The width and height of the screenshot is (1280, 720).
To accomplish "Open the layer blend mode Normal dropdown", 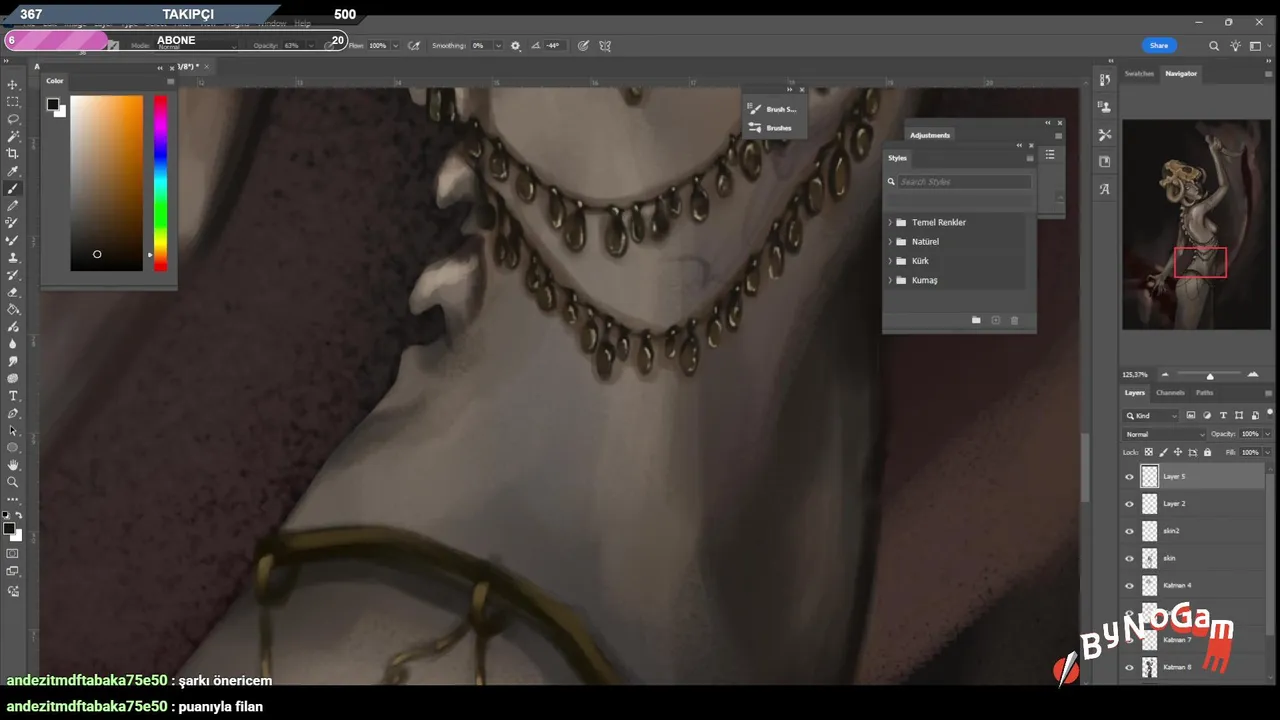I will [x=1165, y=434].
